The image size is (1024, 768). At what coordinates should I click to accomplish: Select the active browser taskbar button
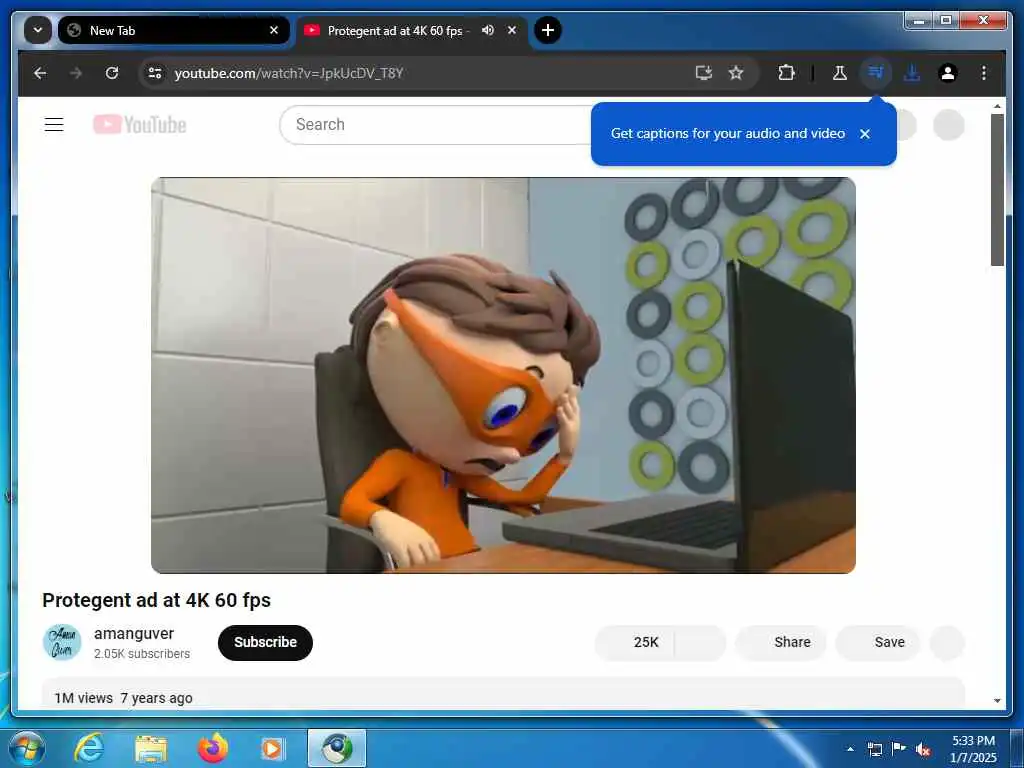tap(337, 748)
